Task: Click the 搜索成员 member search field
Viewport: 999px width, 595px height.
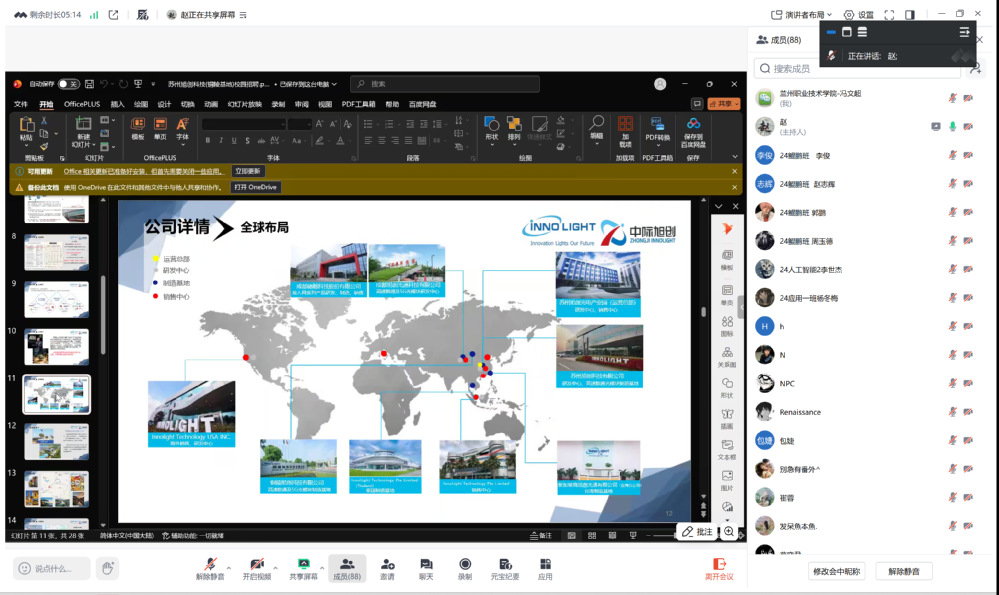Action: [857, 68]
